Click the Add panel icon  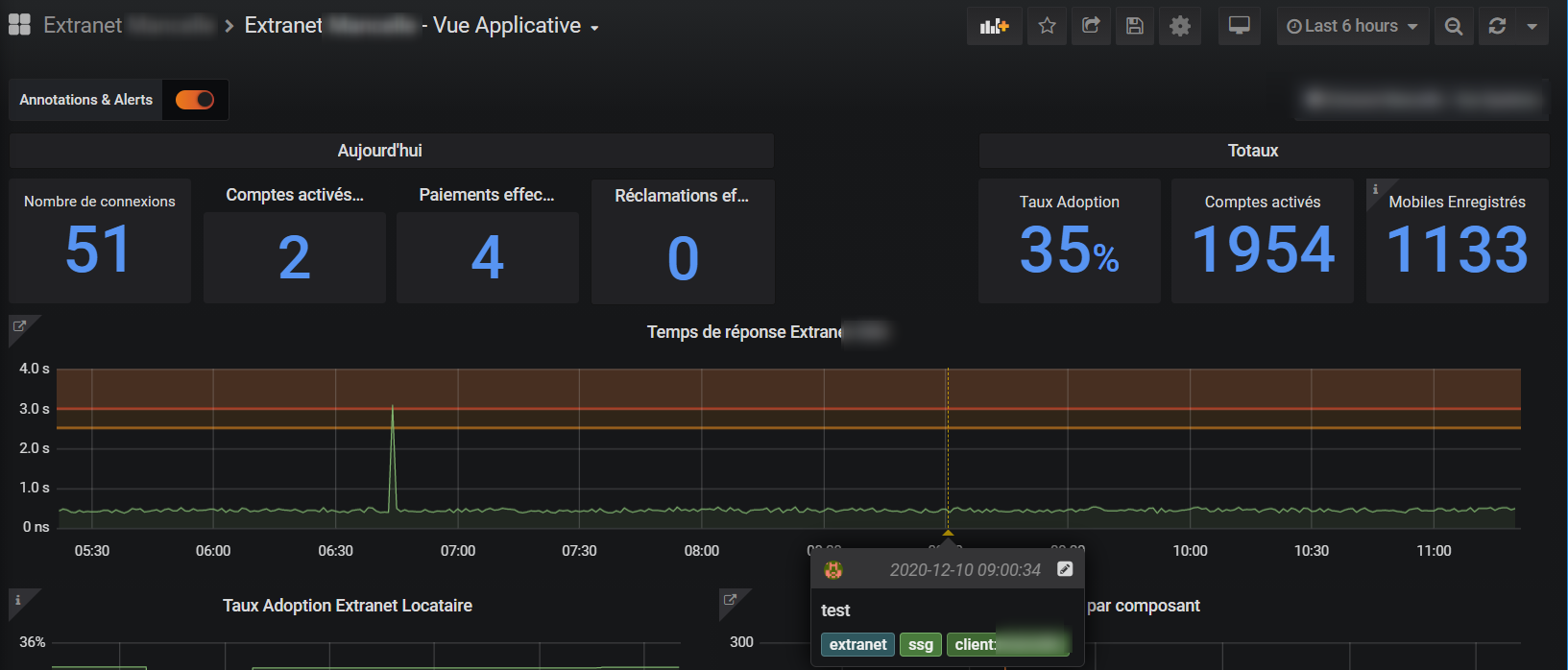click(994, 26)
